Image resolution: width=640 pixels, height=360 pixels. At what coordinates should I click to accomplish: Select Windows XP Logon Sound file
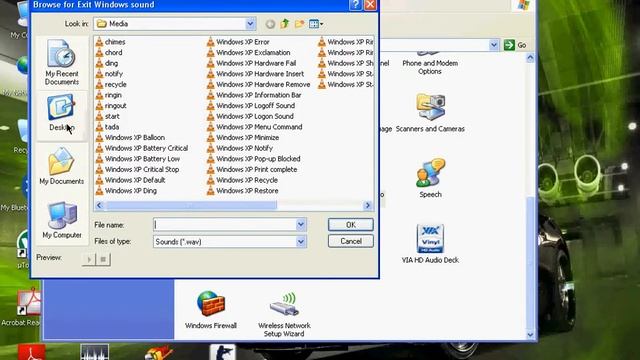coord(250,116)
